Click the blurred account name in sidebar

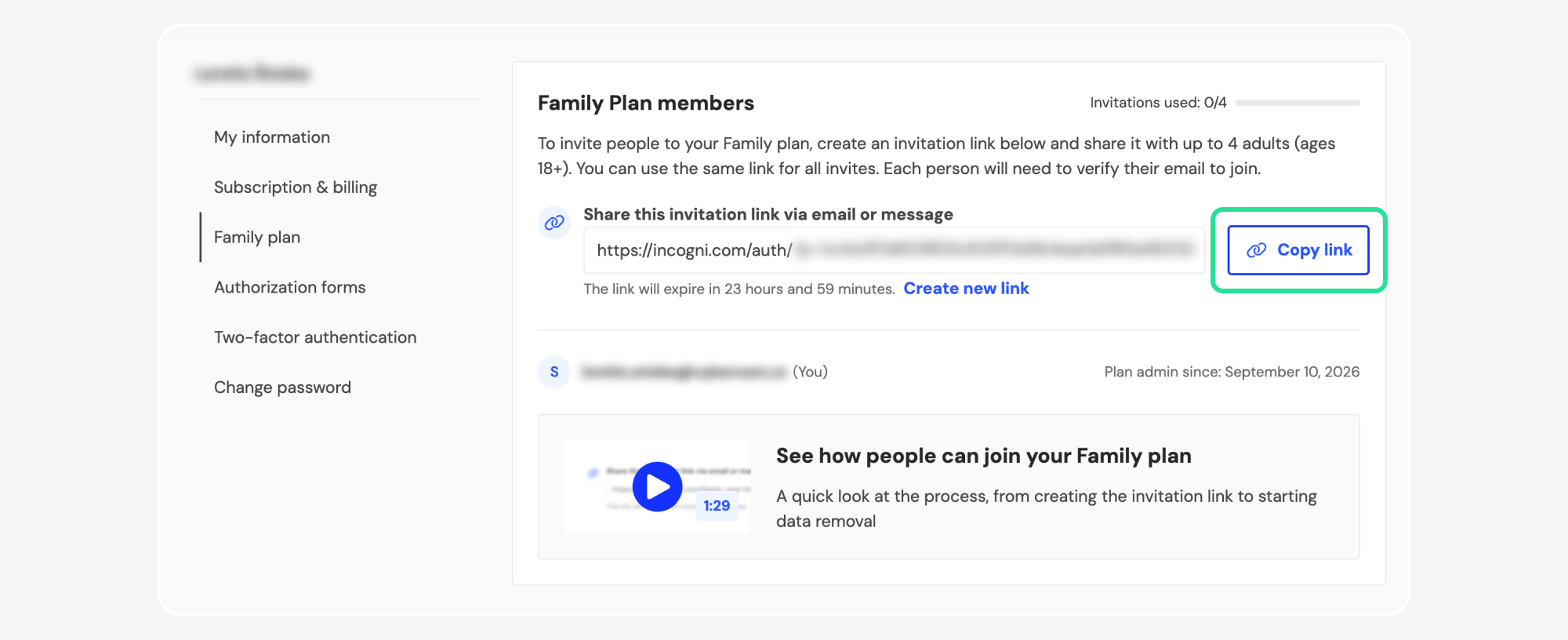pos(252,74)
